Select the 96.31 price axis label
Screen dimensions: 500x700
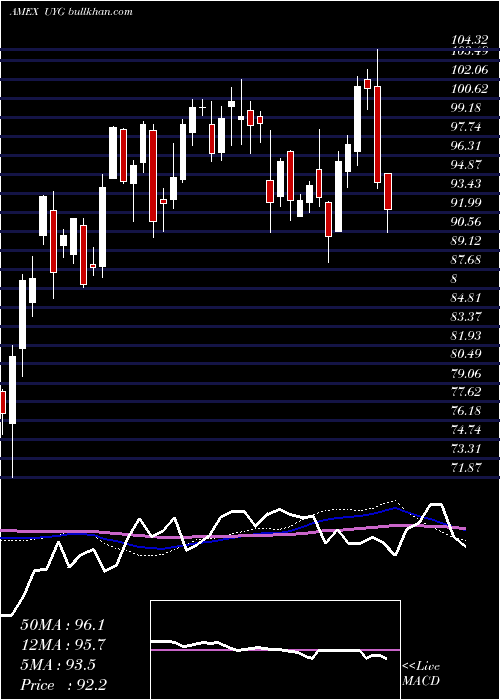click(468, 146)
